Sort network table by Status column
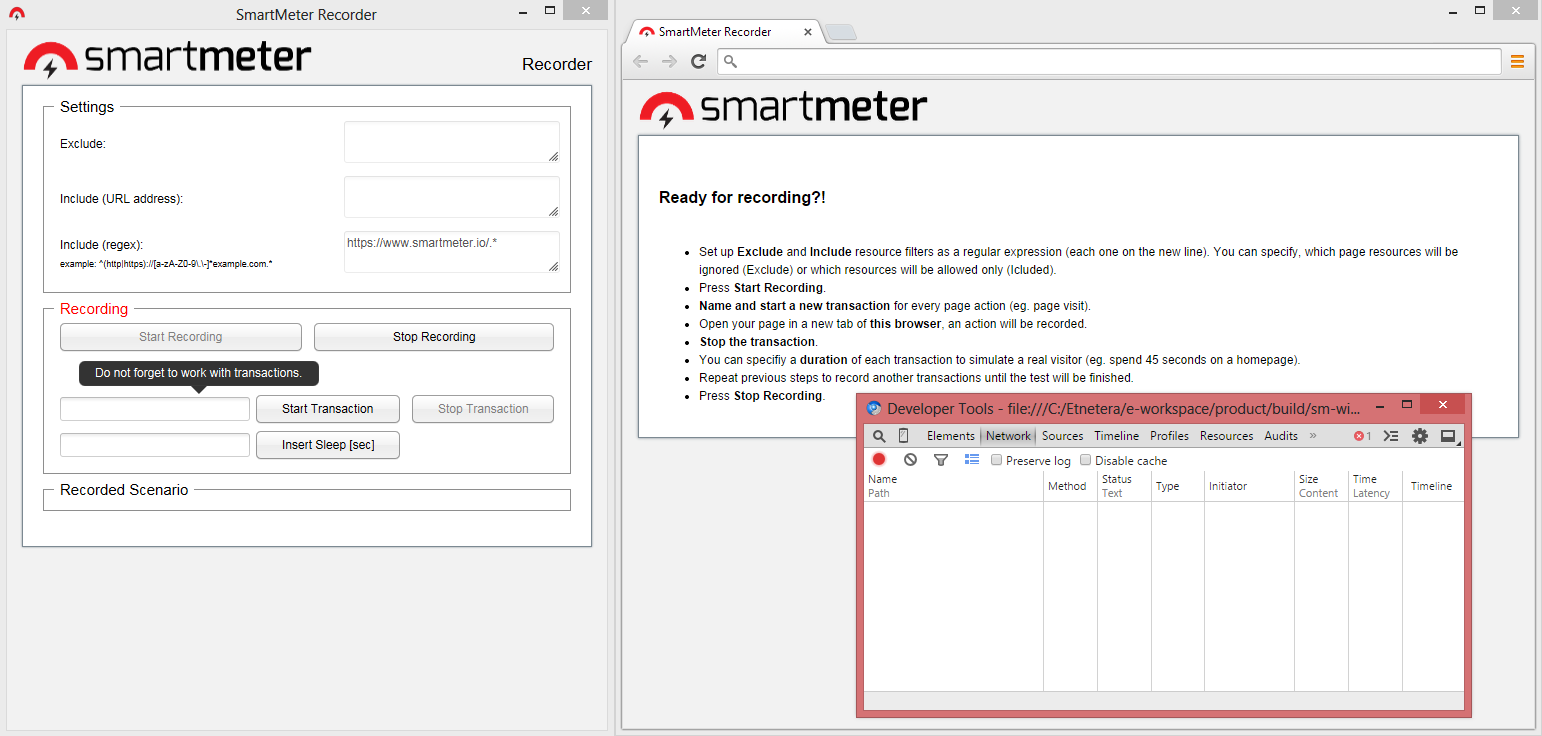 coord(1124,486)
